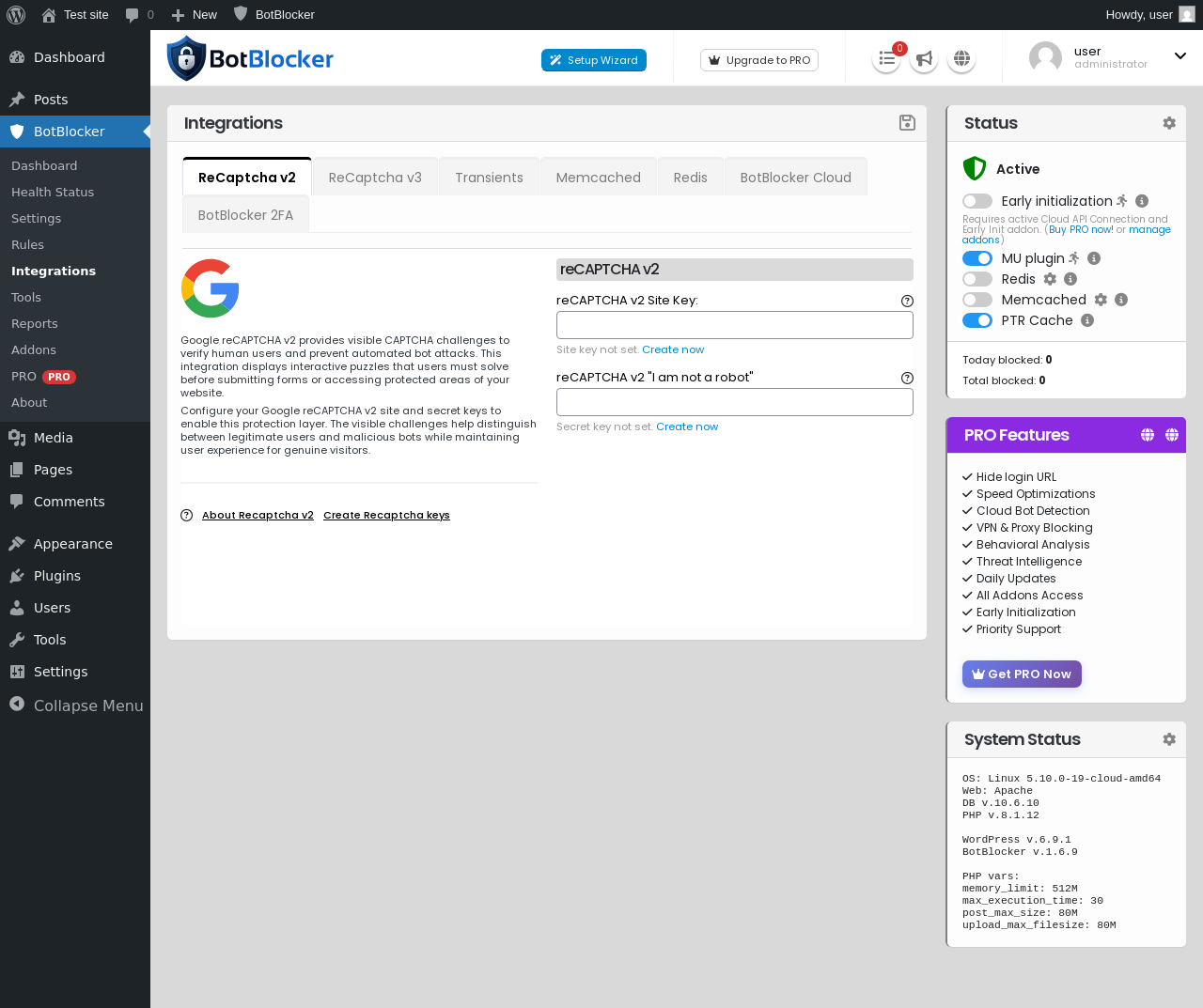Click help icon for 'I am not a robot' field
Screen dimensions: 1203x1008
point(907,379)
